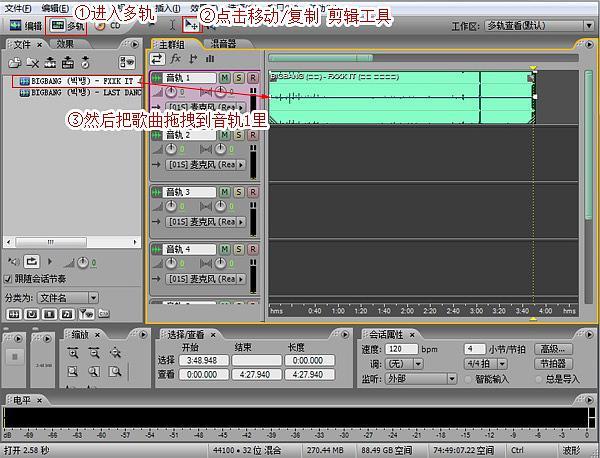Click Zoom In to Right Edge of Selection
The height and width of the screenshot is (458, 600).
(115, 371)
